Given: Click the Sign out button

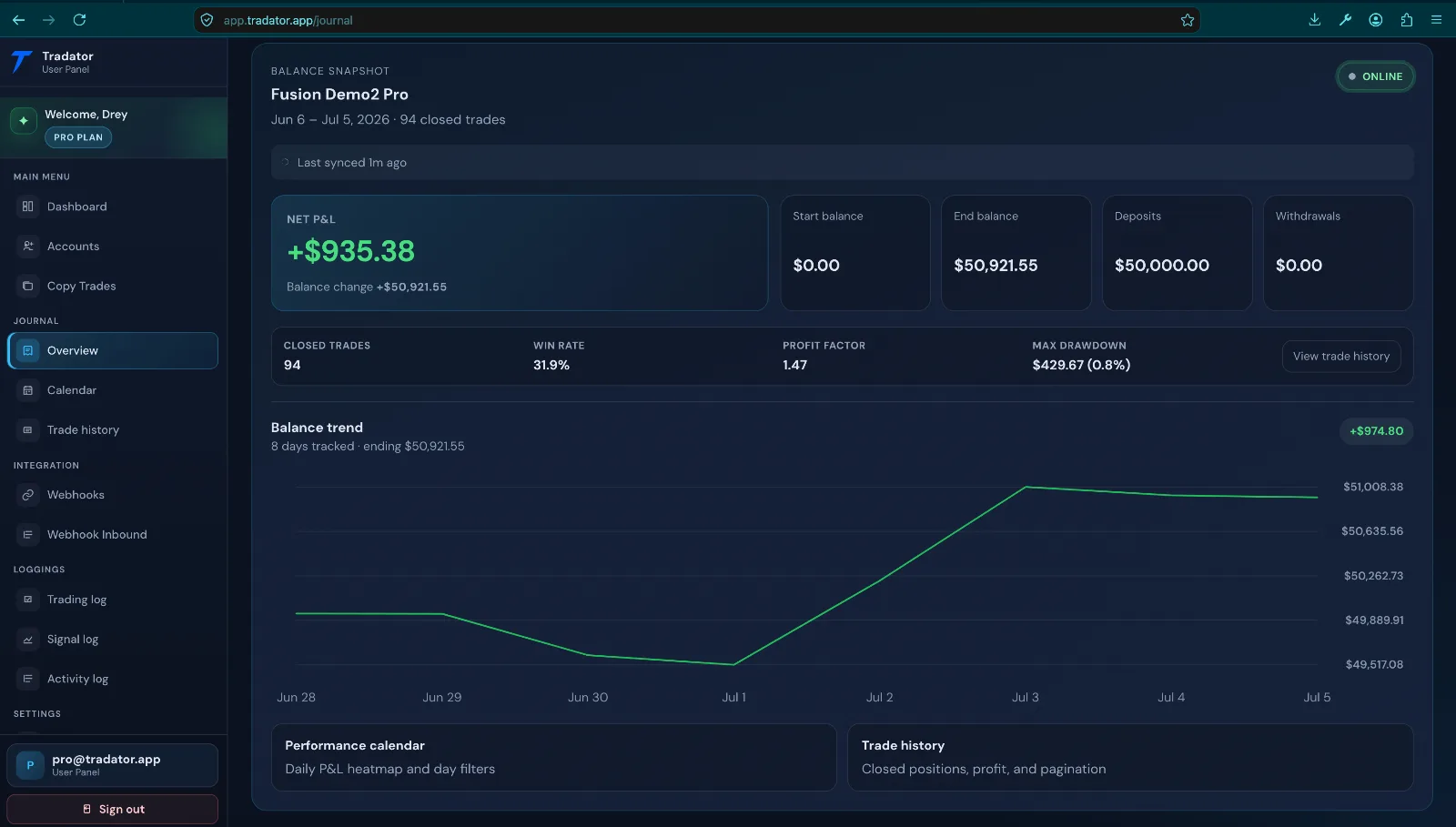Looking at the screenshot, I should pos(113,809).
